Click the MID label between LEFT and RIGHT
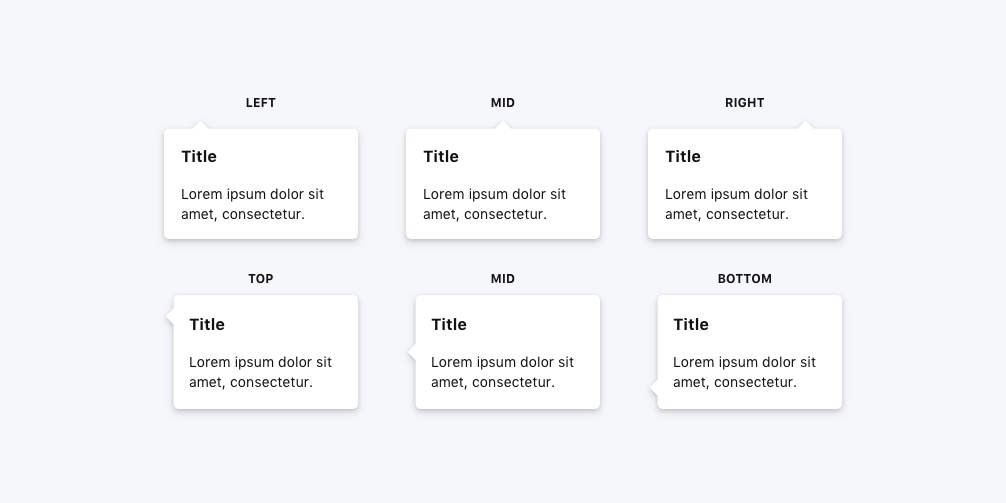 pos(503,103)
